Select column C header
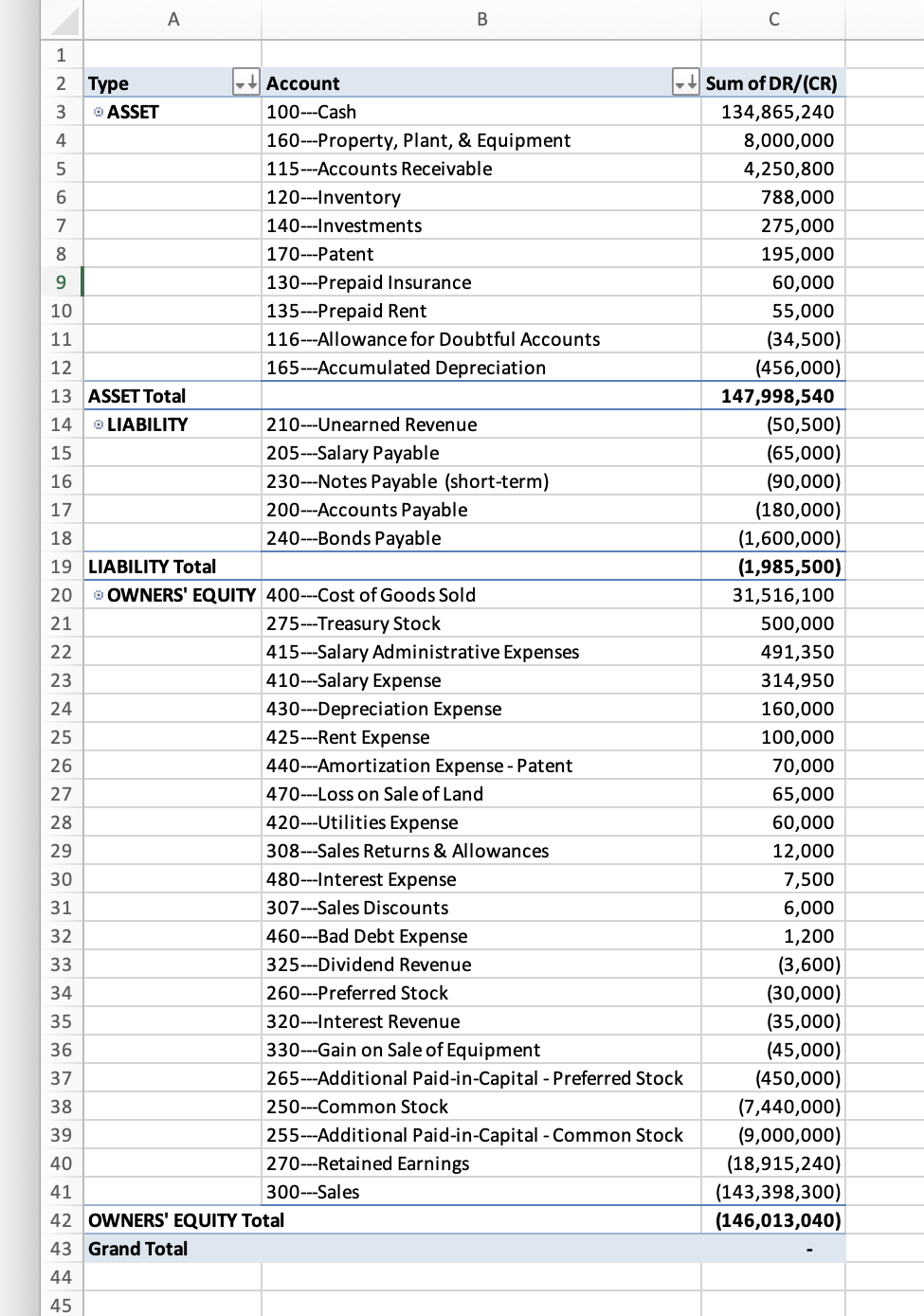924x1316 pixels. coord(773,19)
